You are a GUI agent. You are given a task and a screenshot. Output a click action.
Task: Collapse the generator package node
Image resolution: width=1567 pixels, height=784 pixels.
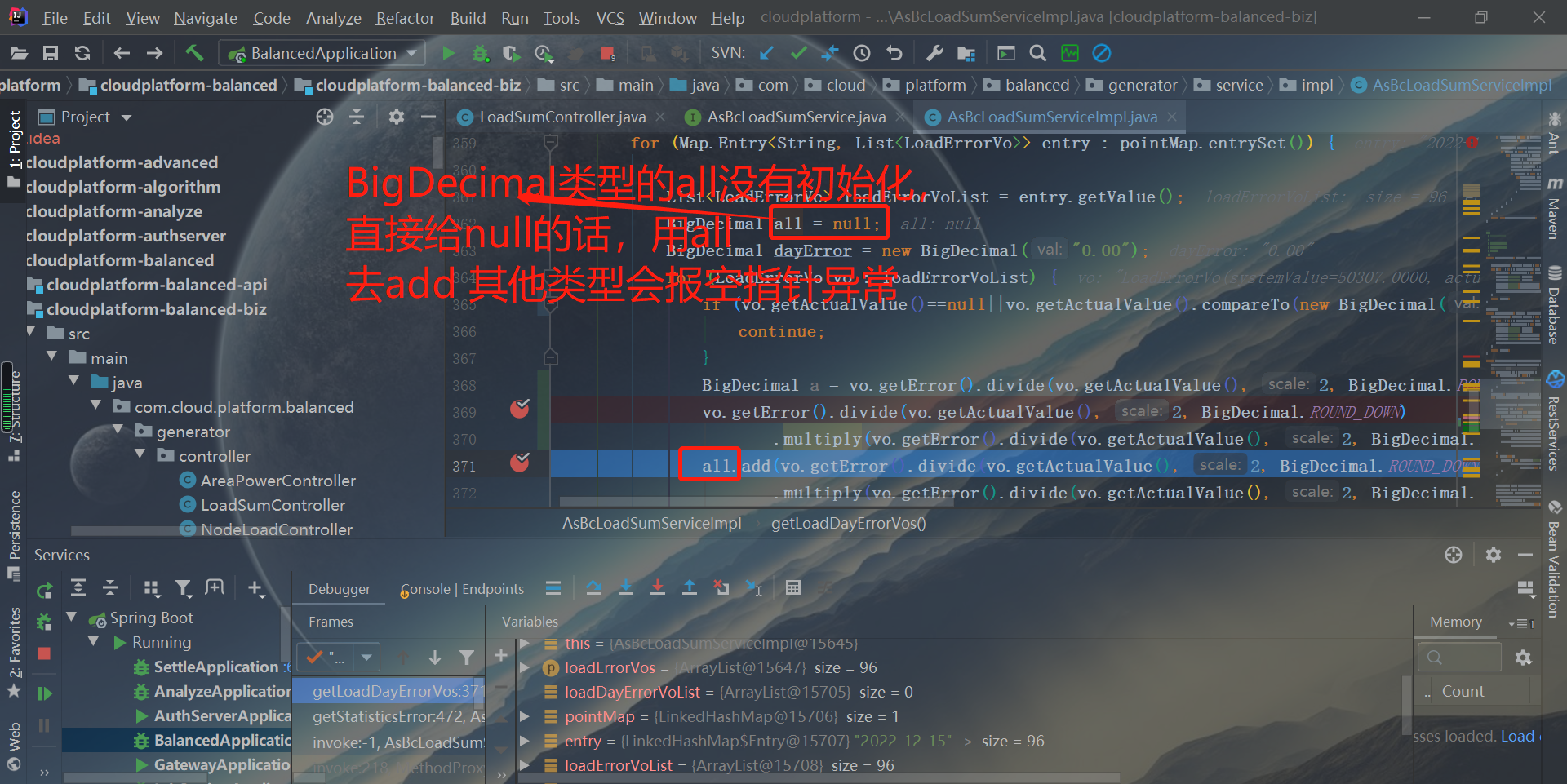[118, 431]
